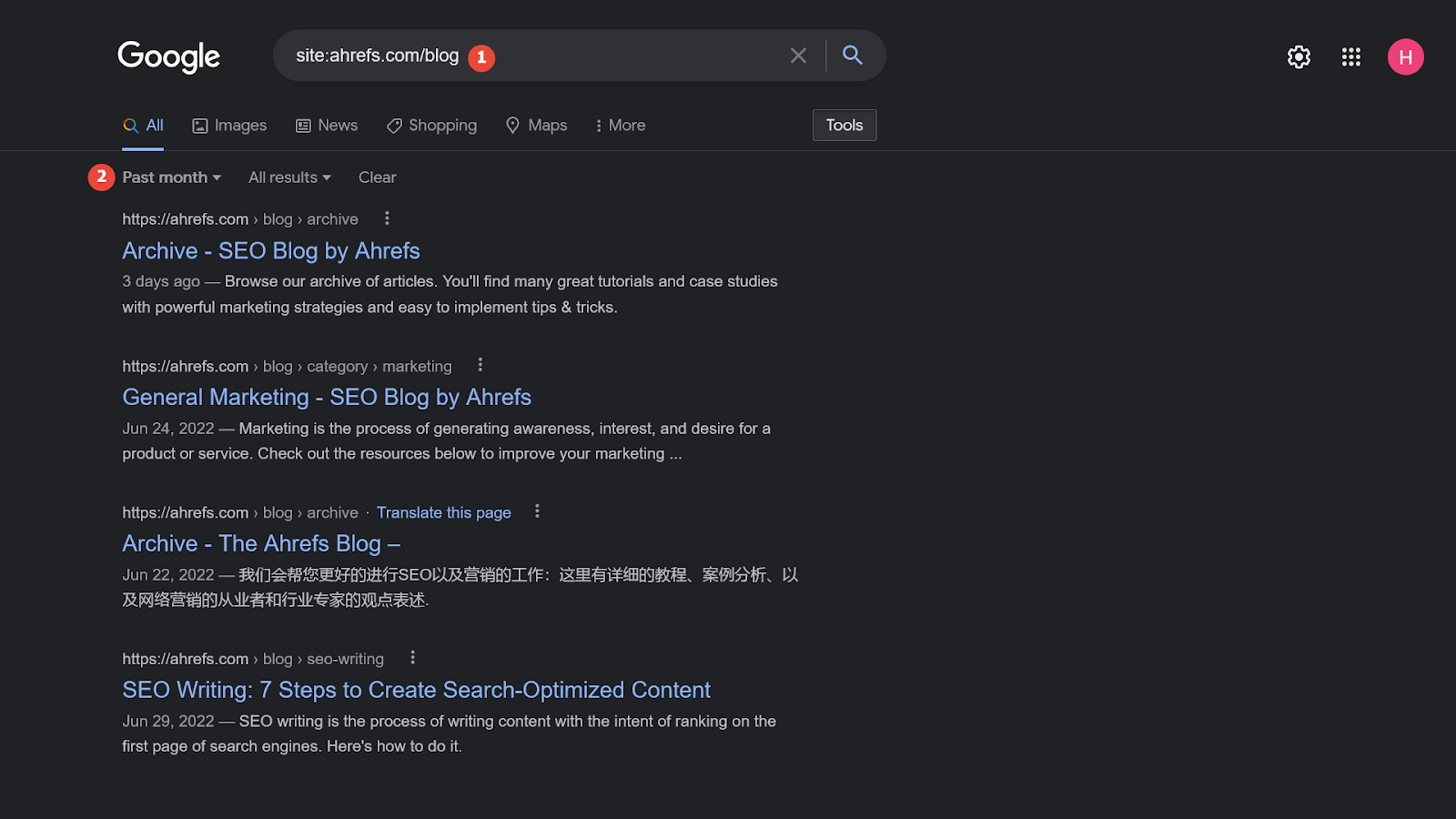Clear the search box with X icon
The width and height of the screenshot is (1456, 819).
click(798, 56)
